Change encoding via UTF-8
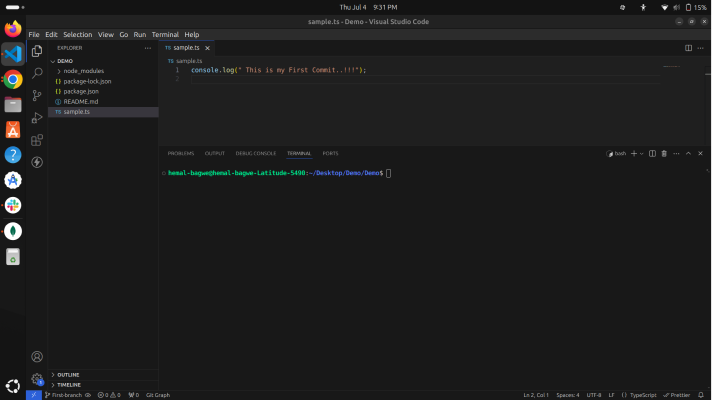This screenshot has width=712, height=400. (x=593, y=395)
